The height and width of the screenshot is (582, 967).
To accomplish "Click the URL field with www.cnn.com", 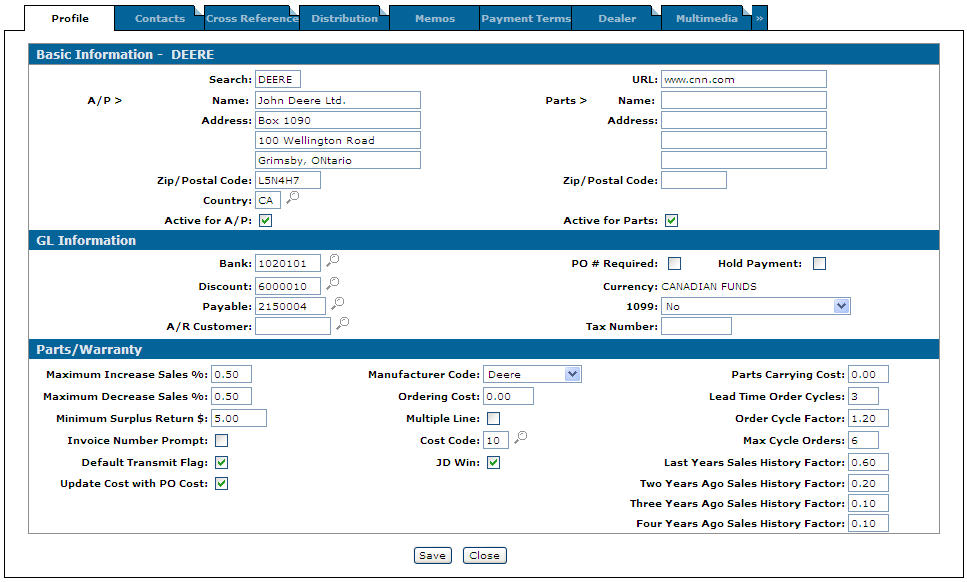I will click(x=744, y=80).
